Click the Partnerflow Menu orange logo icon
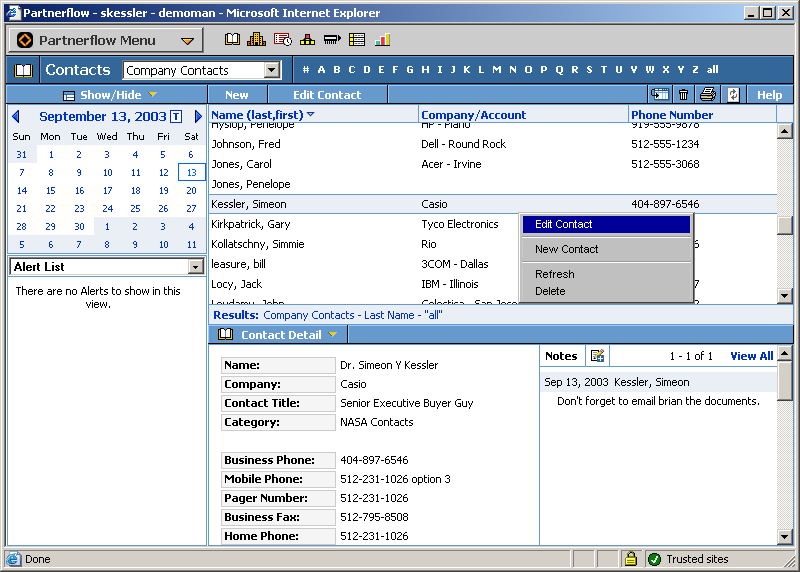800x572 pixels. (24, 40)
